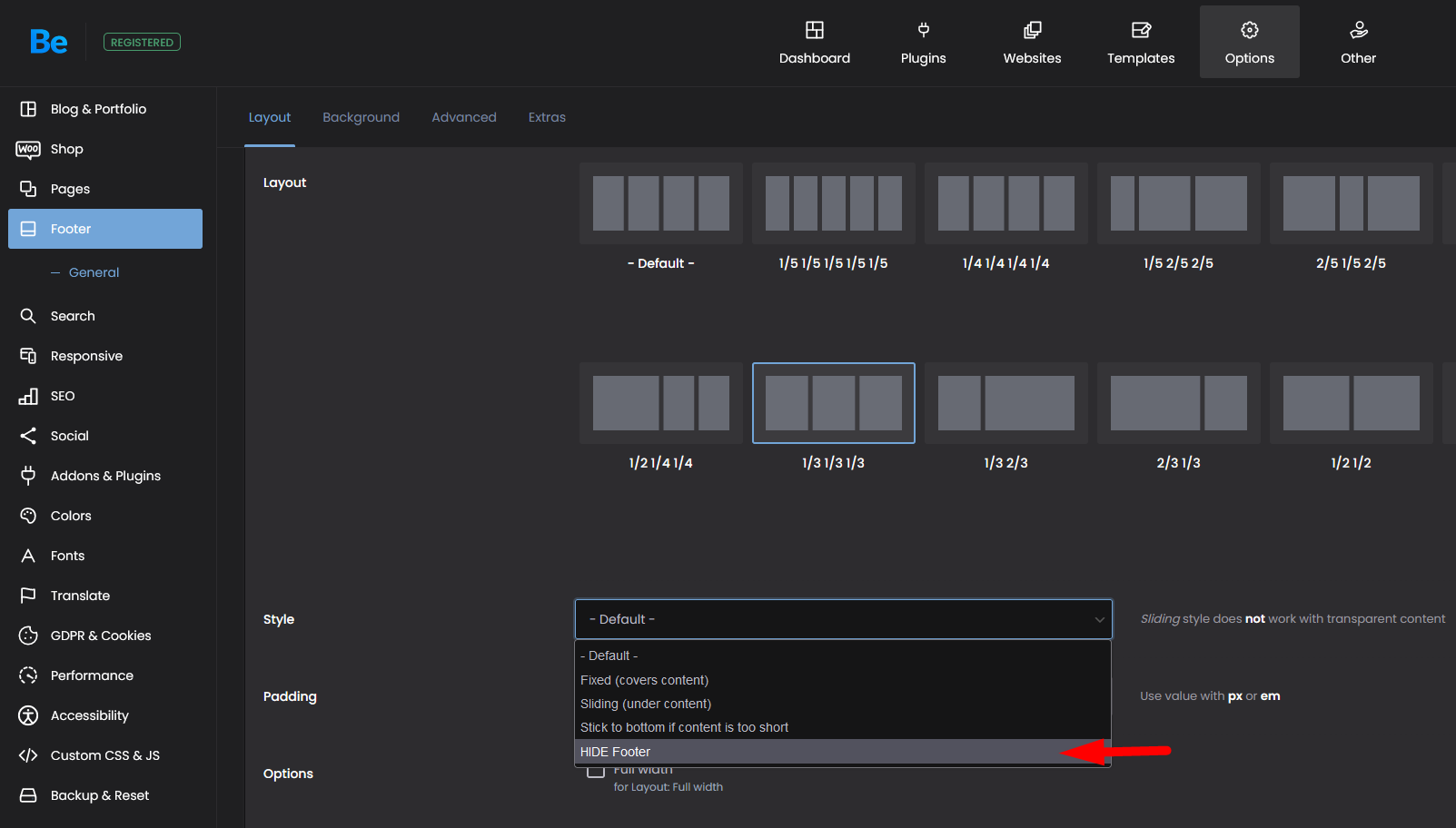The width and height of the screenshot is (1456, 828).
Task: Choose '- Default -' in Style list
Action: [x=843, y=655]
